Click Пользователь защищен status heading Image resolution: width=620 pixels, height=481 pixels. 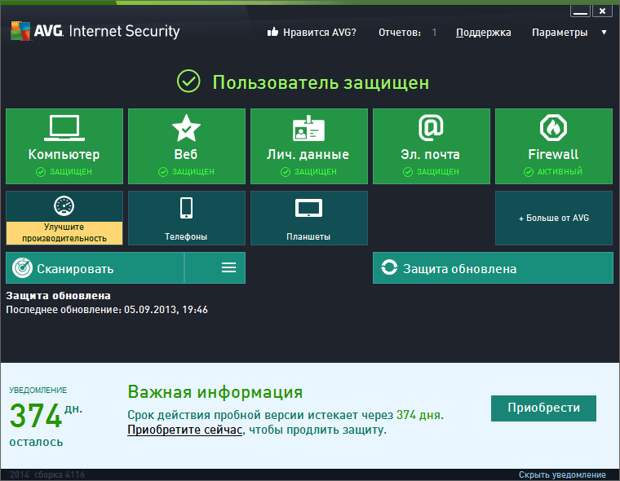(x=321, y=82)
